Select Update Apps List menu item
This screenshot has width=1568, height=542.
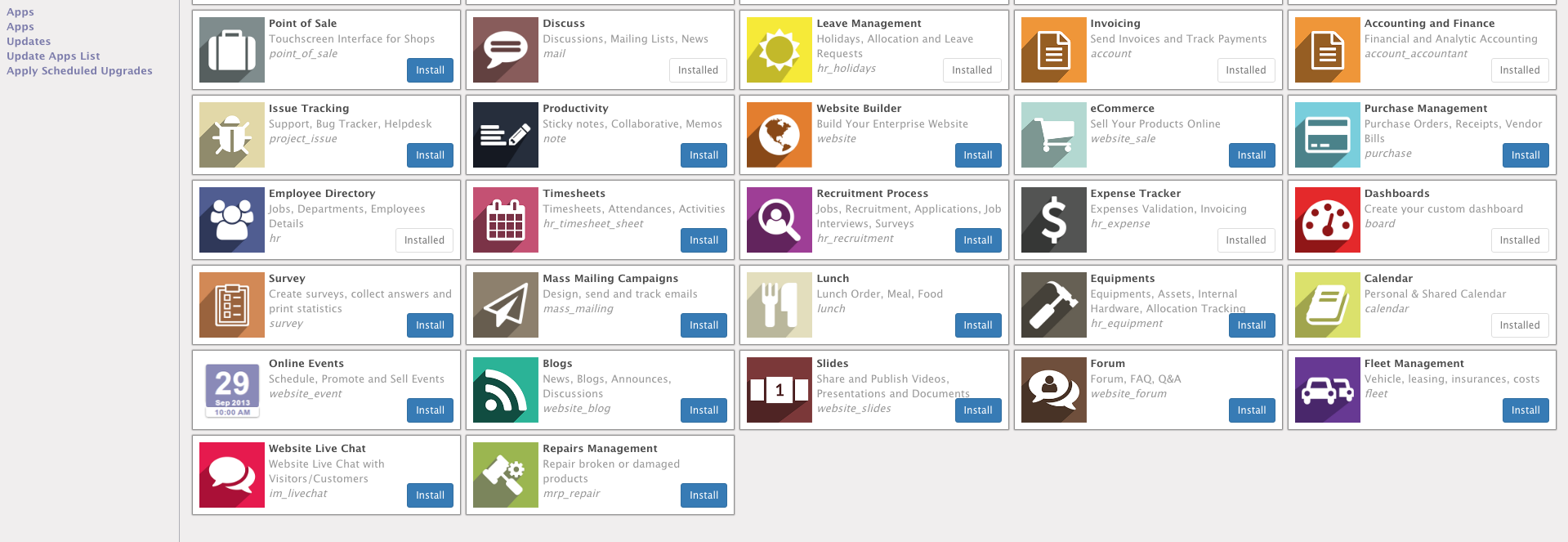[x=53, y=56]
